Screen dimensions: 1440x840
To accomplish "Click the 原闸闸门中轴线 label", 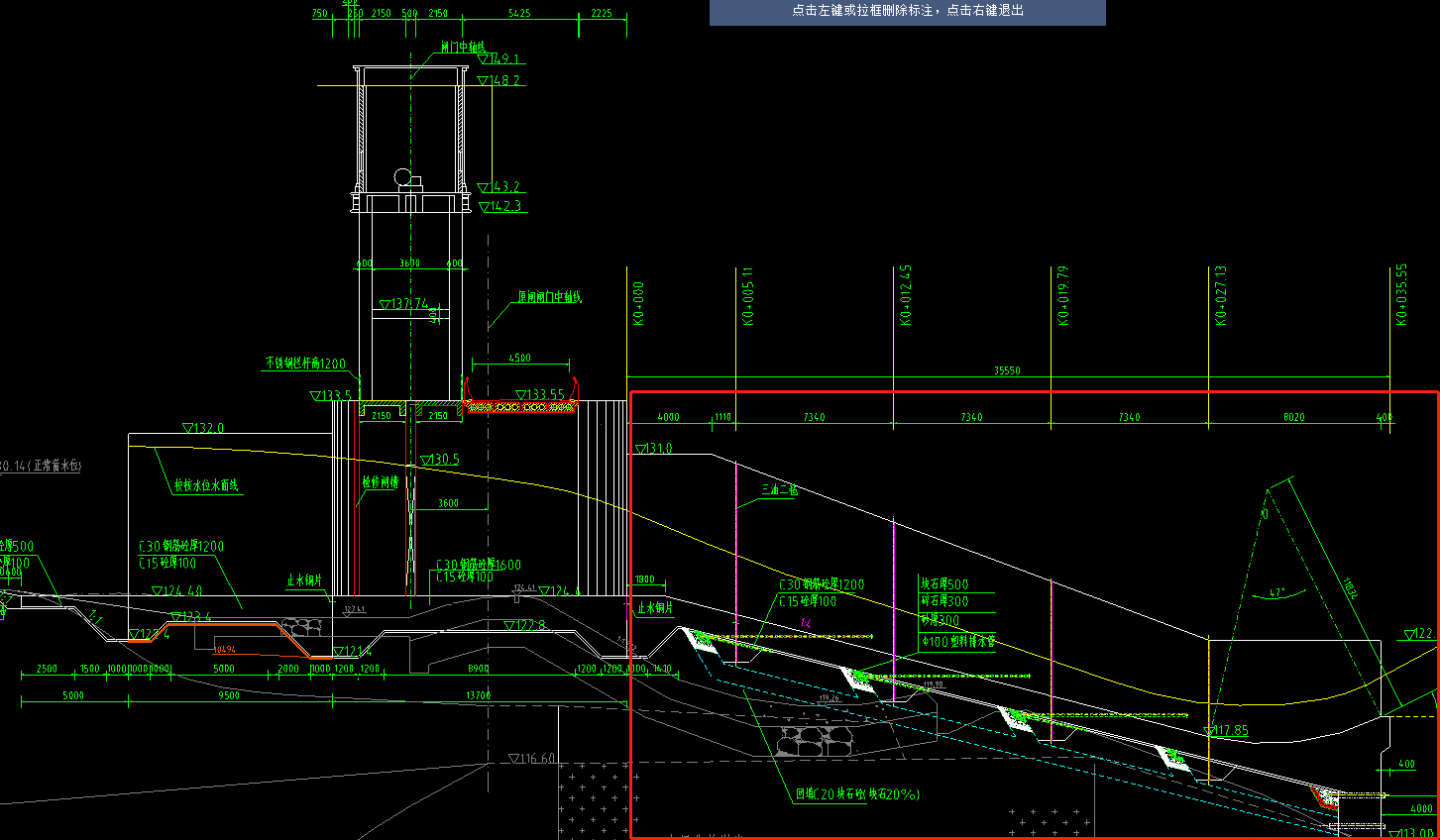I will coord(549,297).
